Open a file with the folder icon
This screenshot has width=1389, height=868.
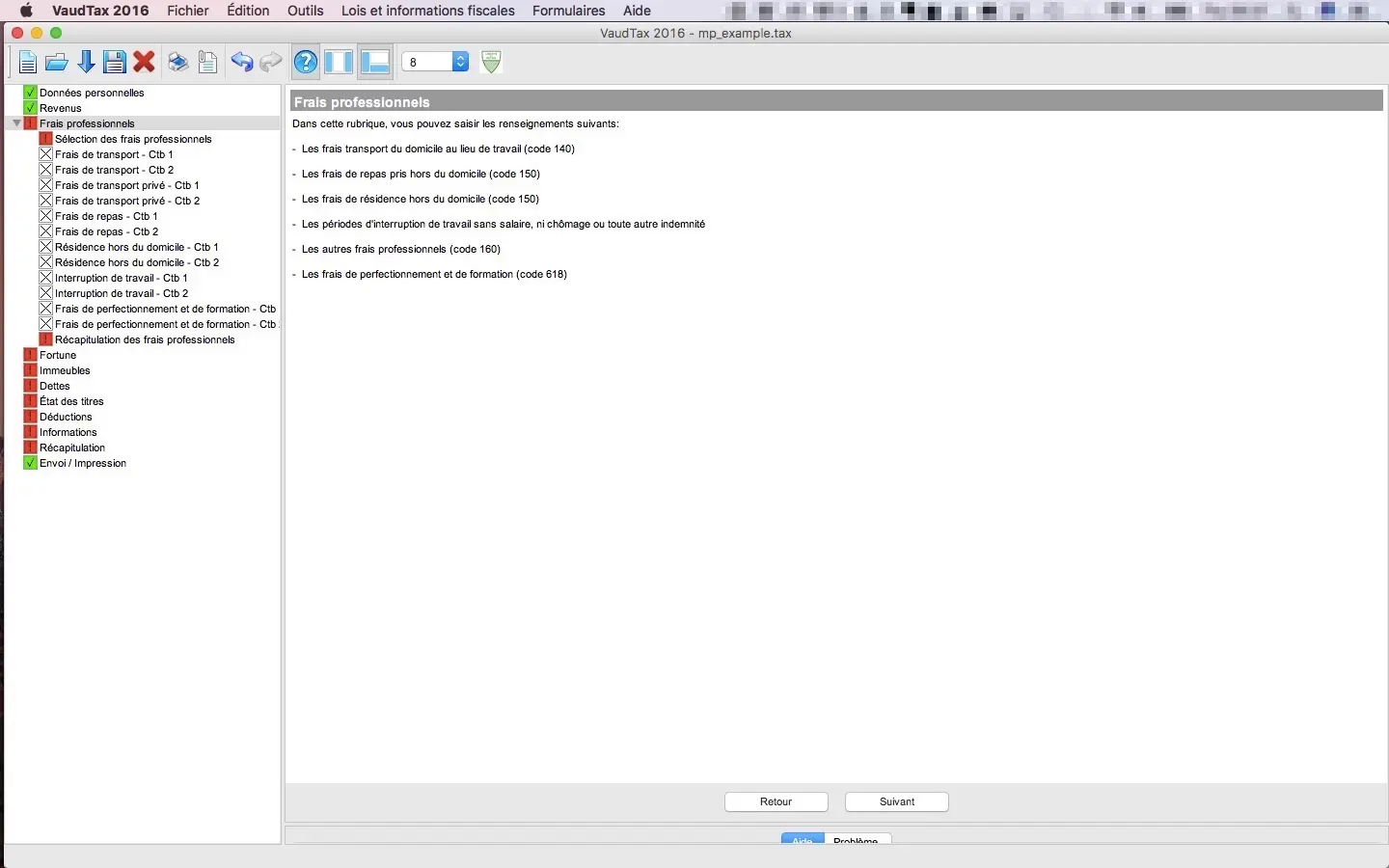pos(57,63)
